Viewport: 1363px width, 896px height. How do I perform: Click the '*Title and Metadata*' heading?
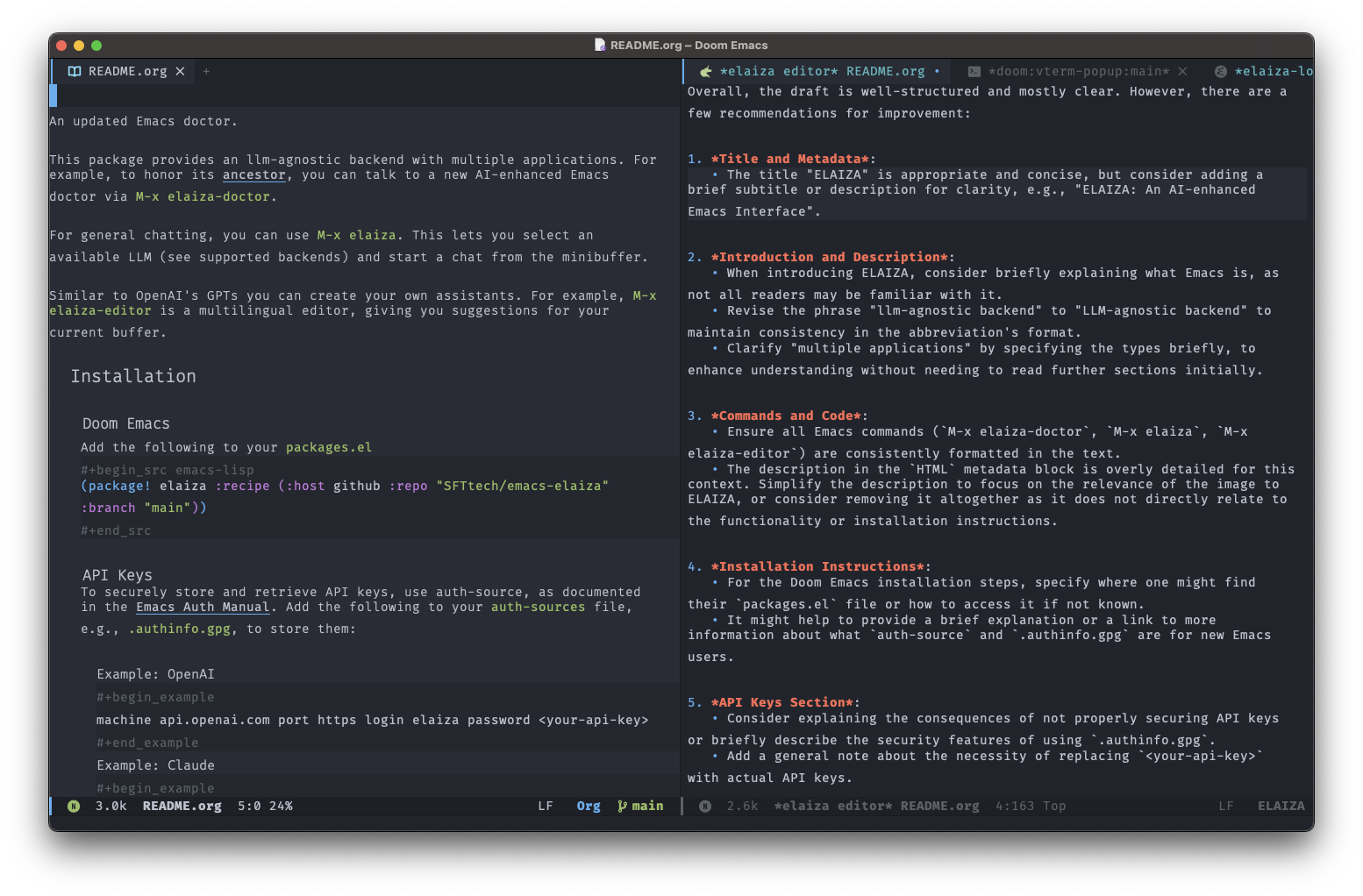[x=789, y=159]
